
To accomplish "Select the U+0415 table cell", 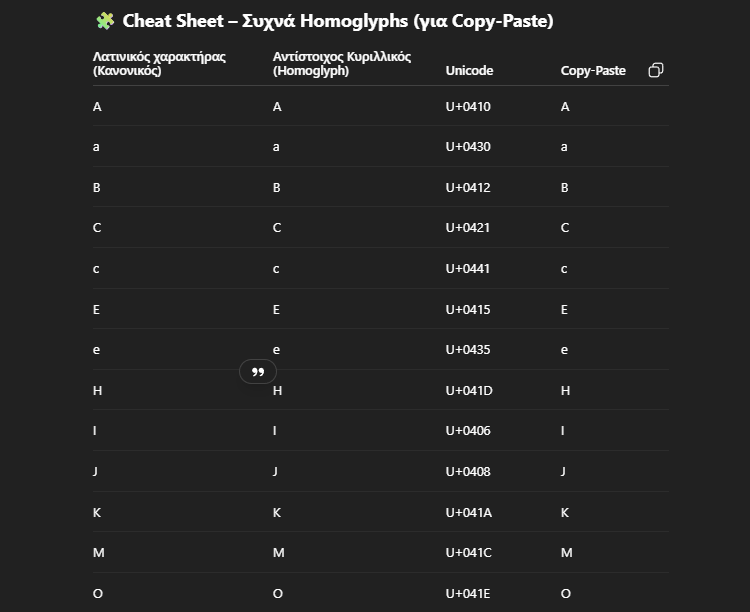I will pos(468,310).
